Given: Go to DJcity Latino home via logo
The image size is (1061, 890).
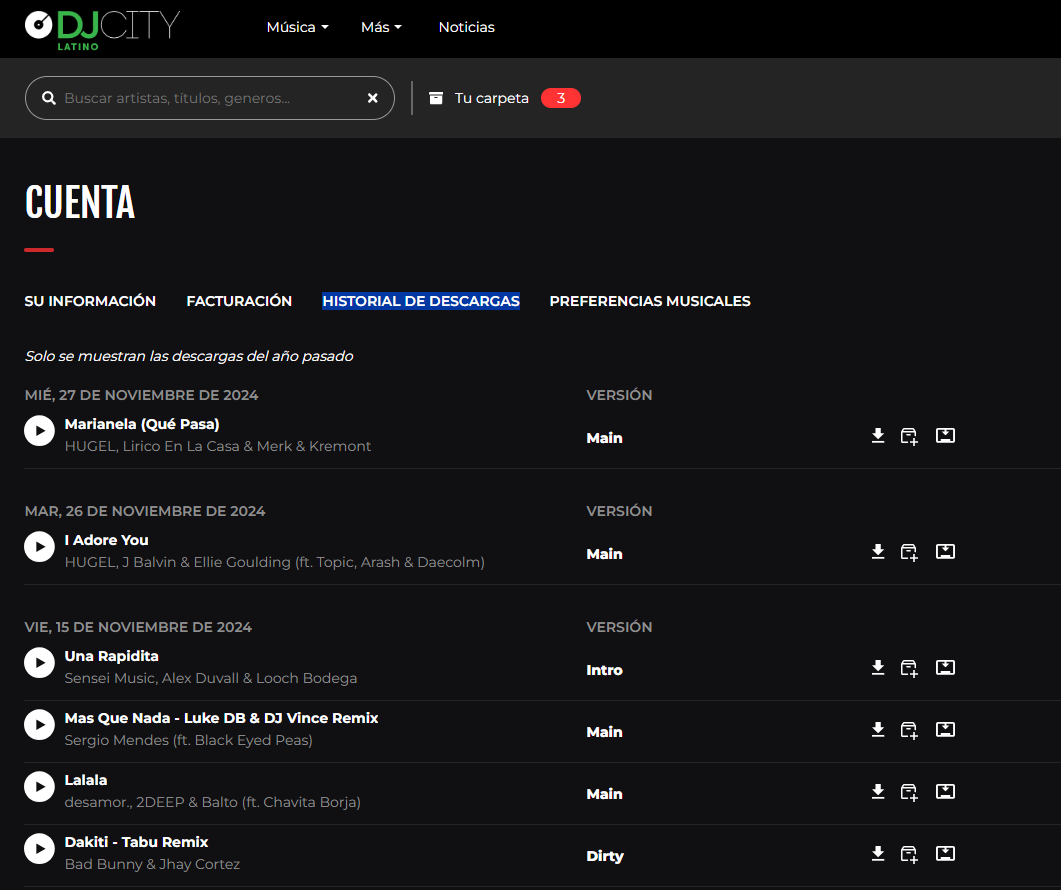Looking at the screenshot, I should pyautogui.click(x=102, y=29).
